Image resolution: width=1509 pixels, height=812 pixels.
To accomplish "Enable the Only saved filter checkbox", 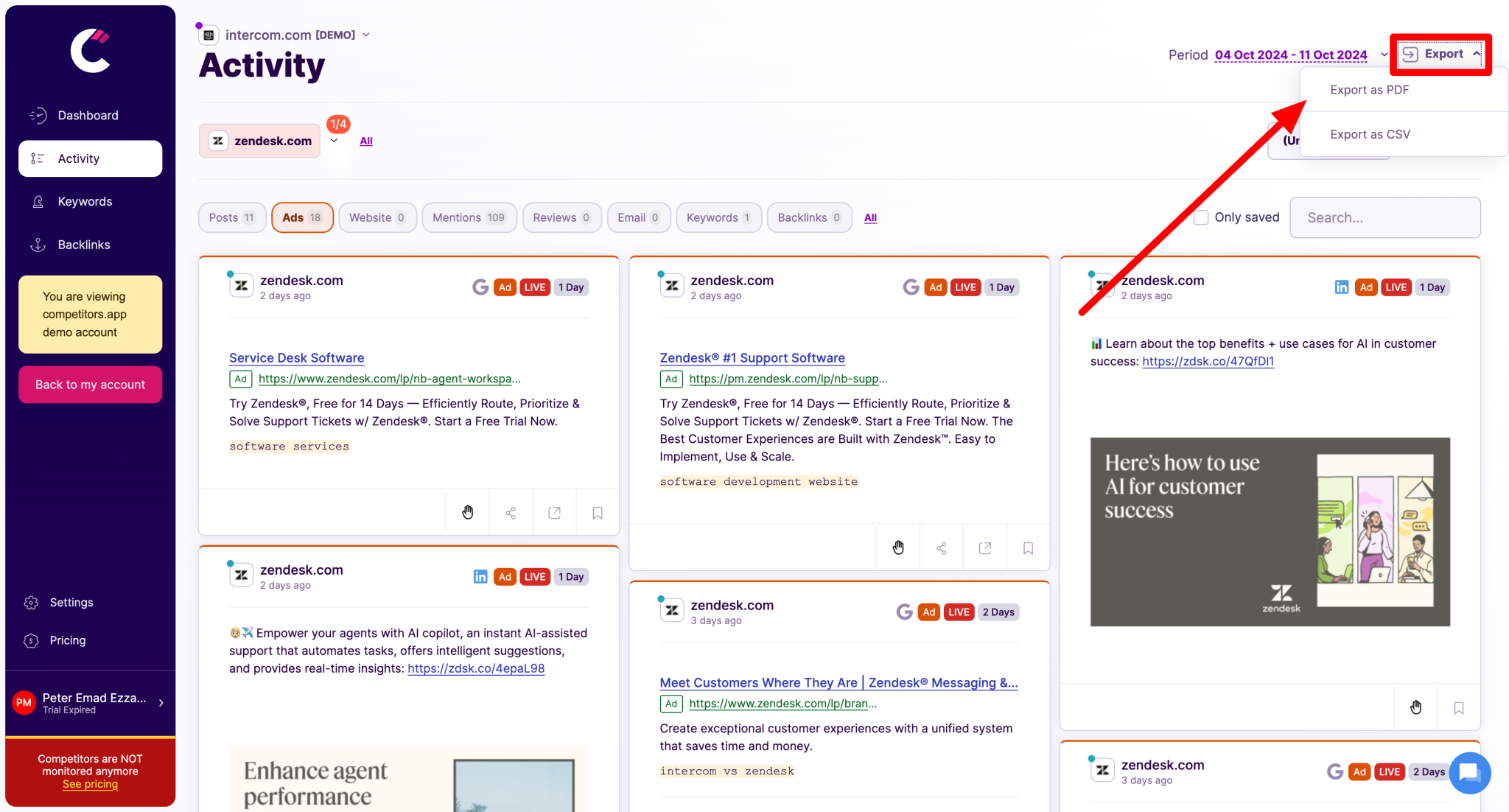I will (x=1200, y=217).
